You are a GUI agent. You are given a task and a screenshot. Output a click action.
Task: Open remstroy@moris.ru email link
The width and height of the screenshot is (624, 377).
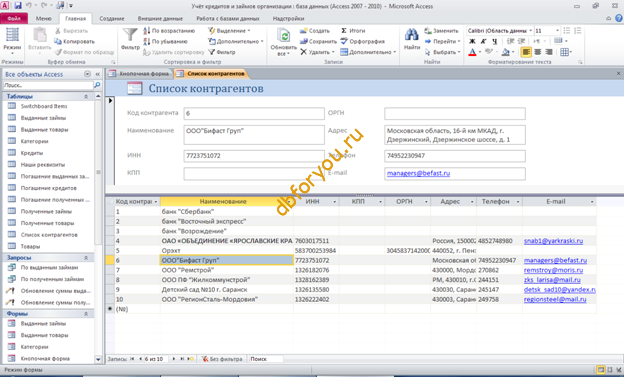(x=553, y=270)
